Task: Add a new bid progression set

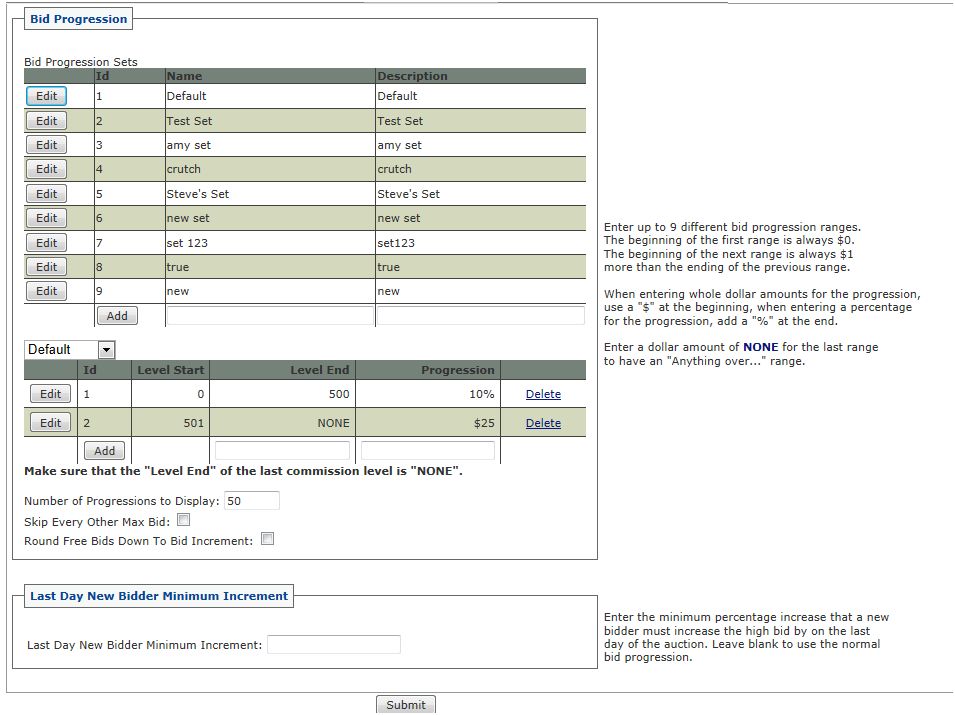Action: pyautogui.click(x=117, y=315)
